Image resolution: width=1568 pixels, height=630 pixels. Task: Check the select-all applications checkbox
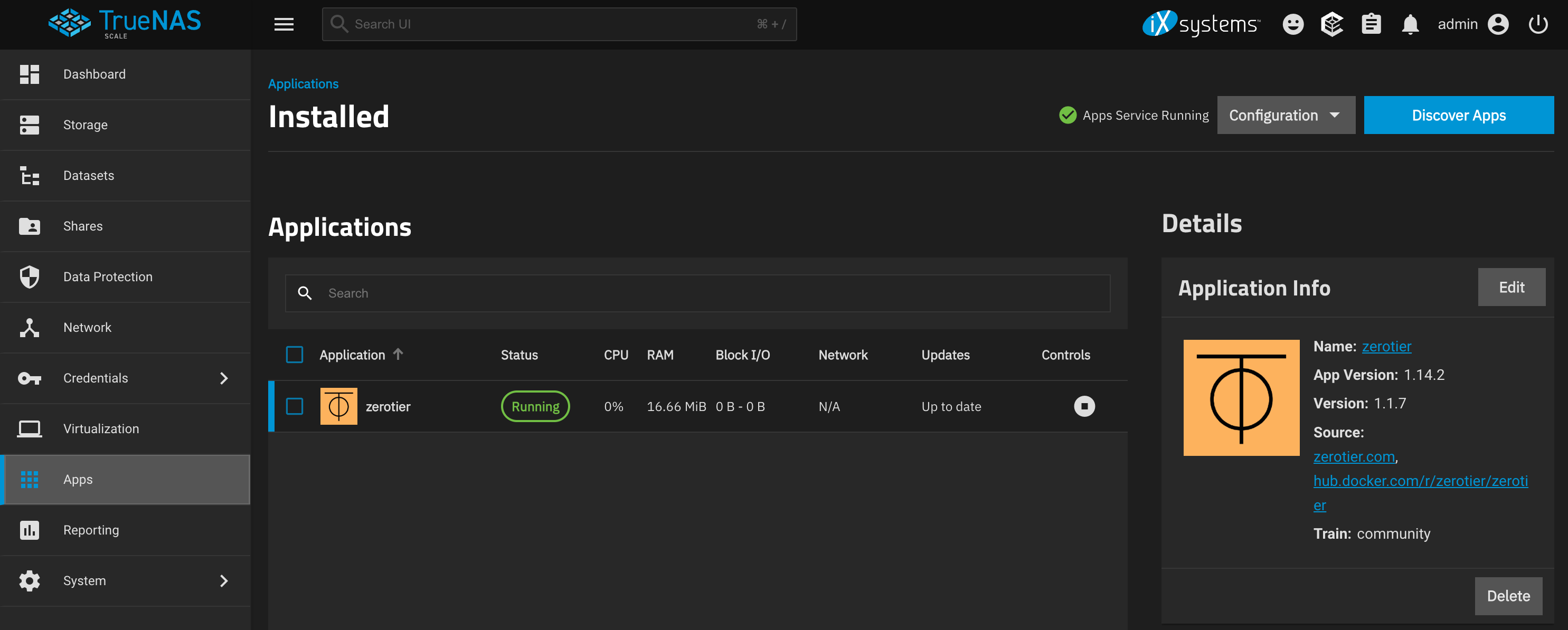tap(295, 355)
